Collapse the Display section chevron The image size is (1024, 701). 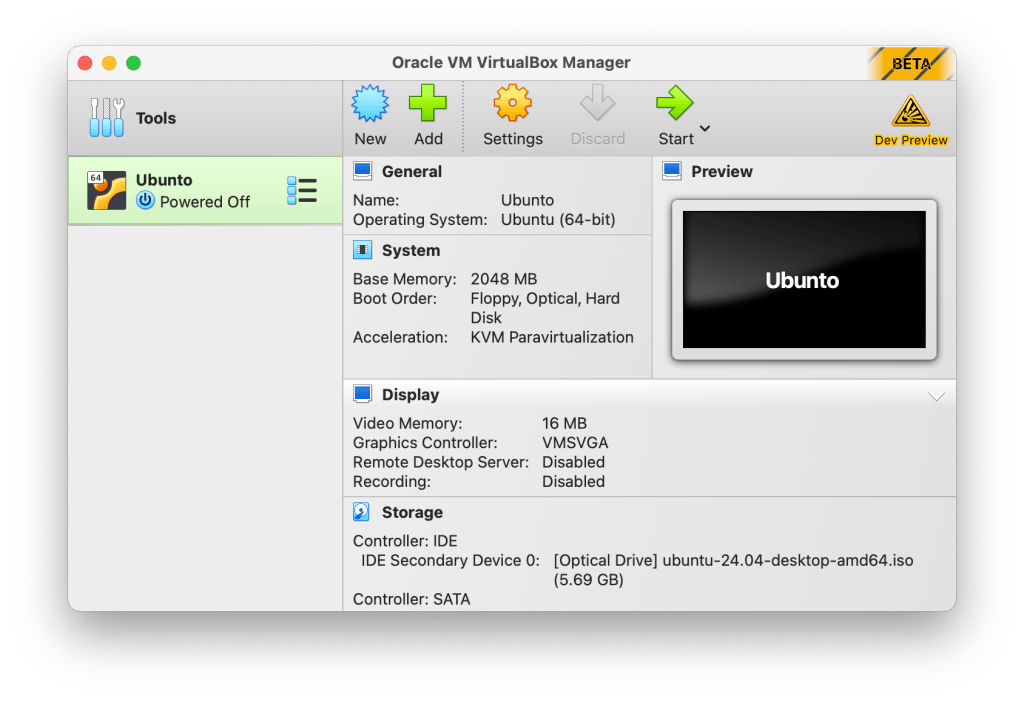coord(936,396)
